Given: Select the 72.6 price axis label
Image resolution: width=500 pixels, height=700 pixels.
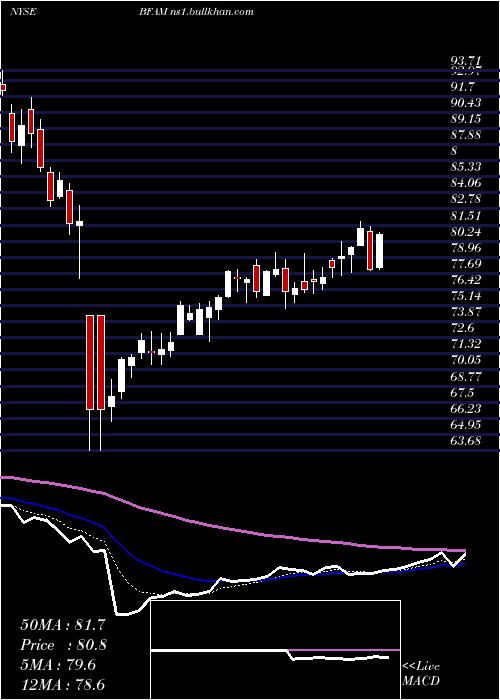Looking at the screenshot, I should point(462,328).
